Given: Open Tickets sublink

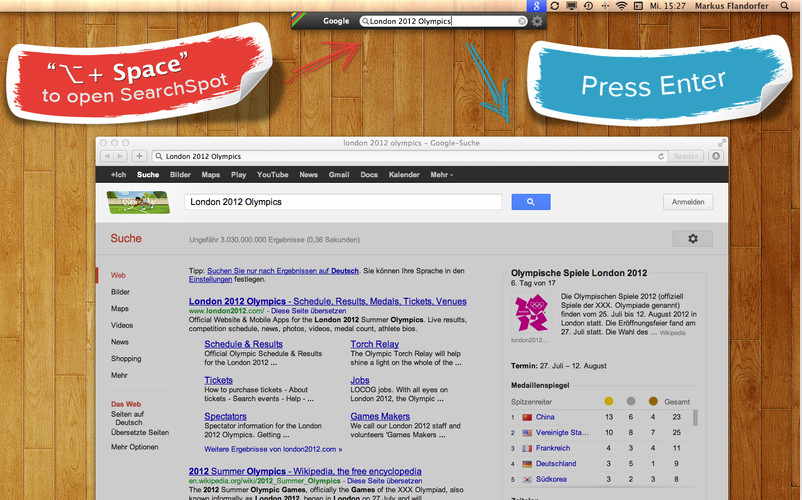Looking at the screenshot, I should tap(218, 380).
